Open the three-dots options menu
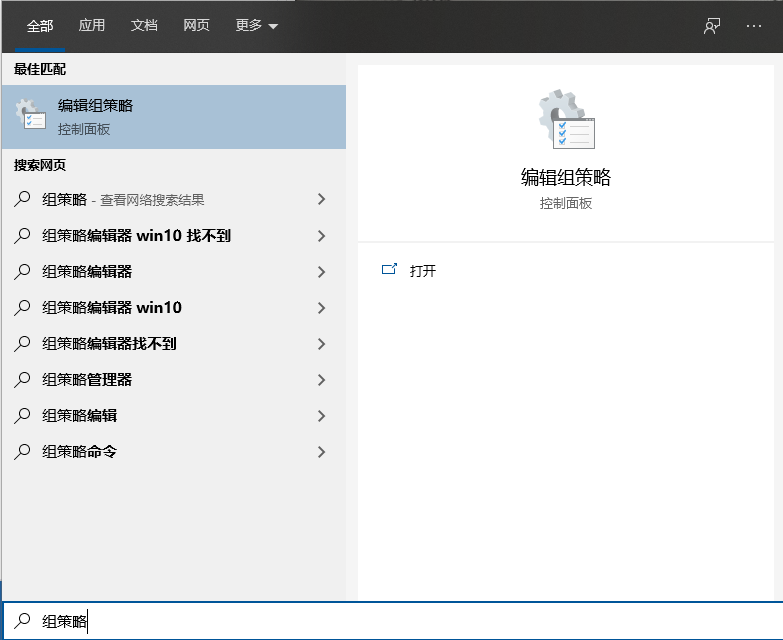 coord(754,26)
